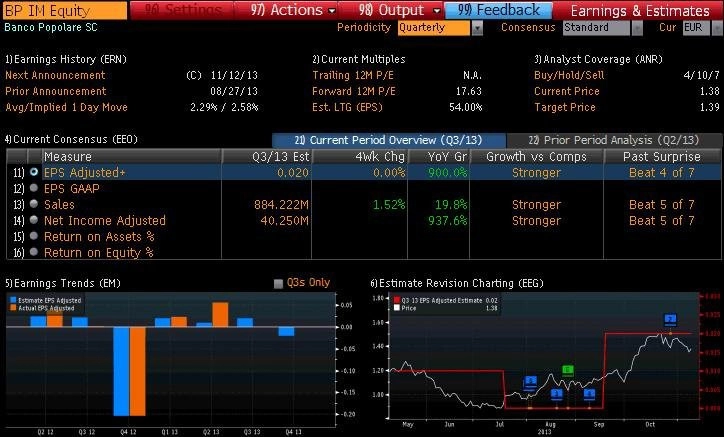Click the BP IM Equity security field

[64, 10]
